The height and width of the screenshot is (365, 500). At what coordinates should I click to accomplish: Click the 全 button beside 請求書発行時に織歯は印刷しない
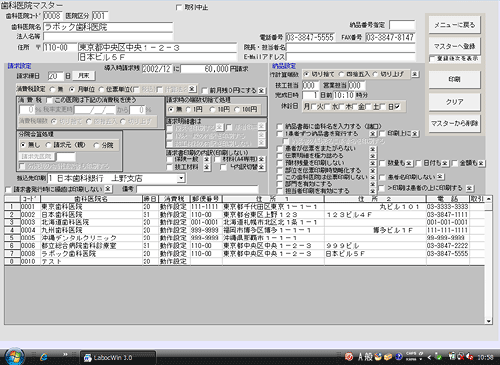pos(108,189)
